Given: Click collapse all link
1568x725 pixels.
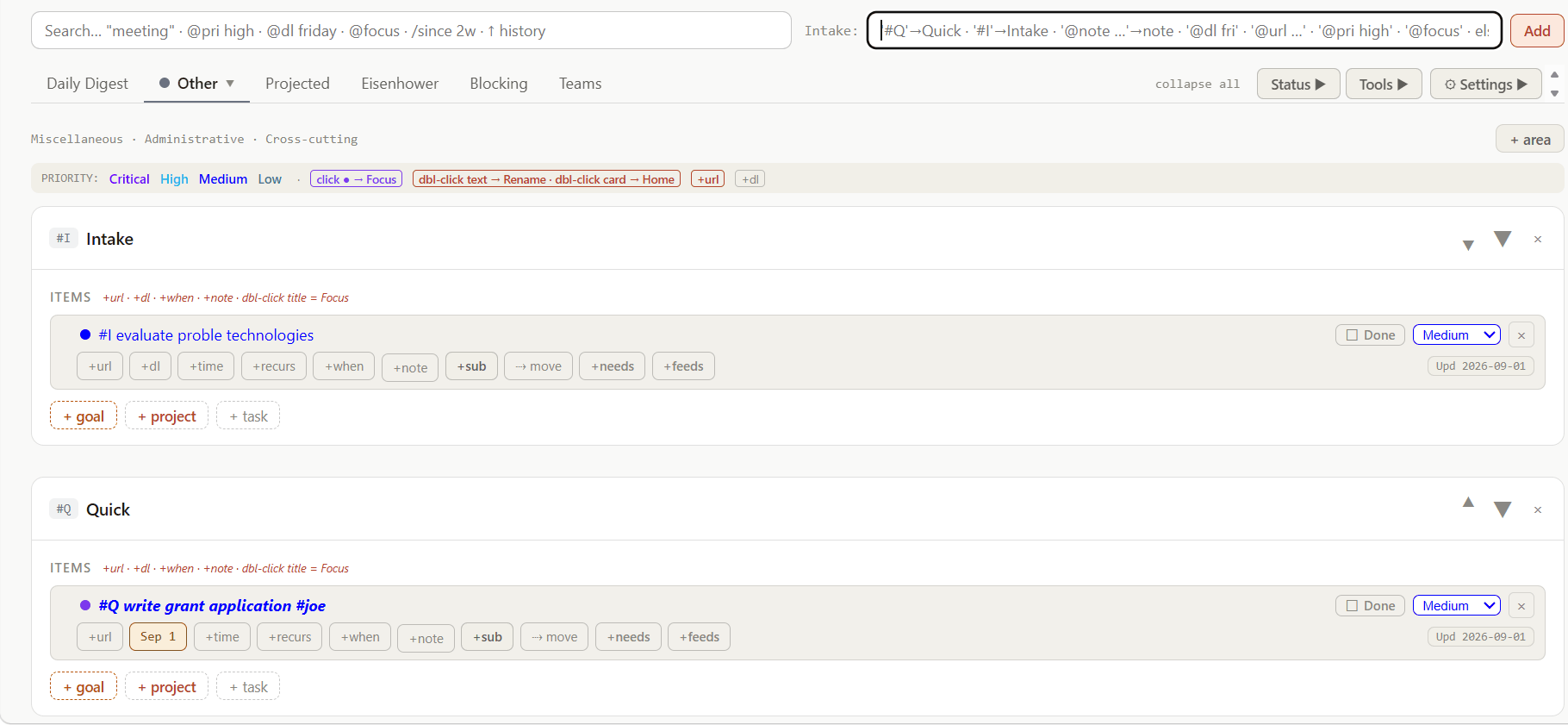Looking at the screenshot, I should [1198, 84].
